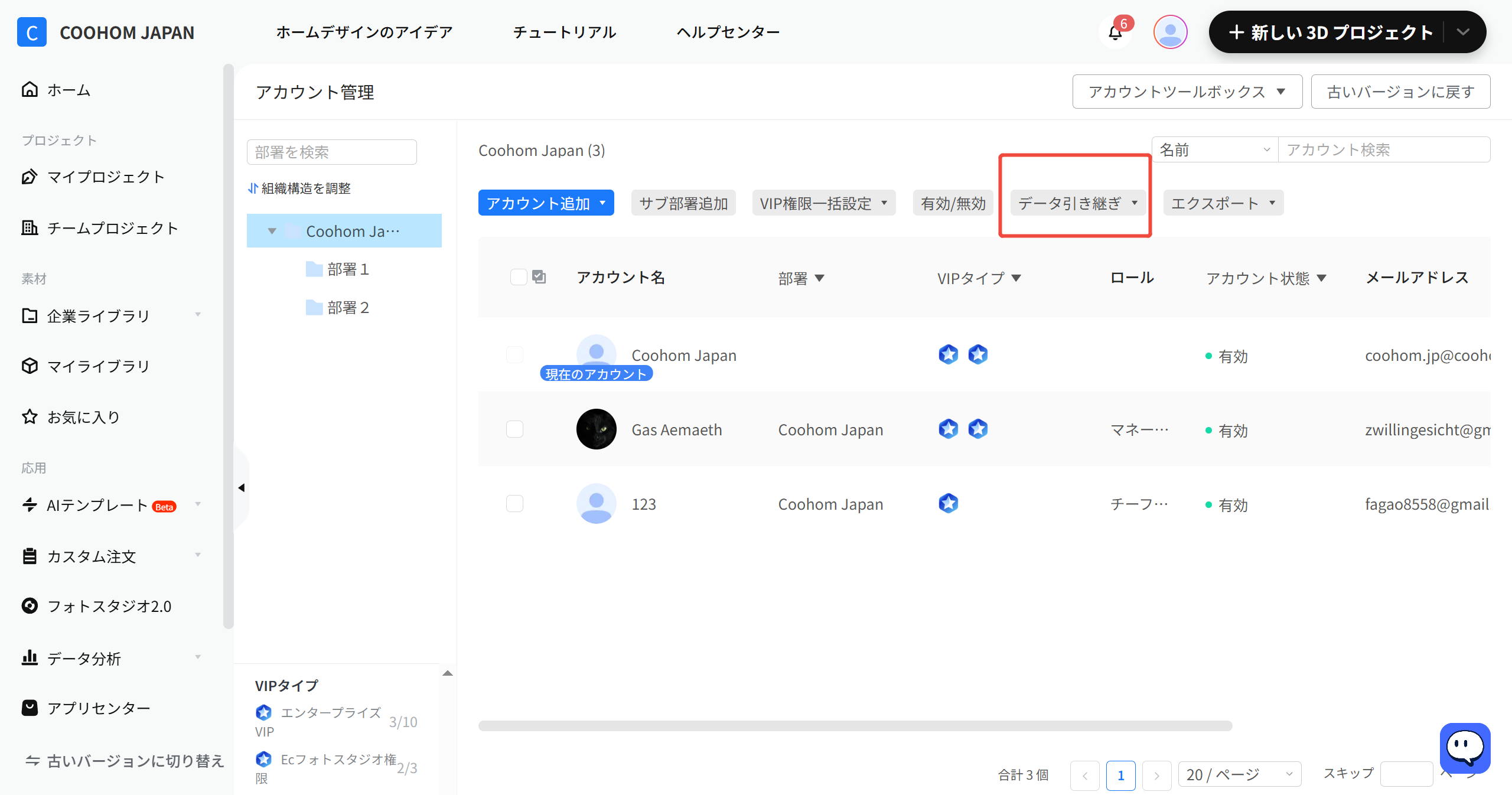Open the データ引き継ぎ dropdown
Screen dimensions: 1512x795
tap(1078, 203)
